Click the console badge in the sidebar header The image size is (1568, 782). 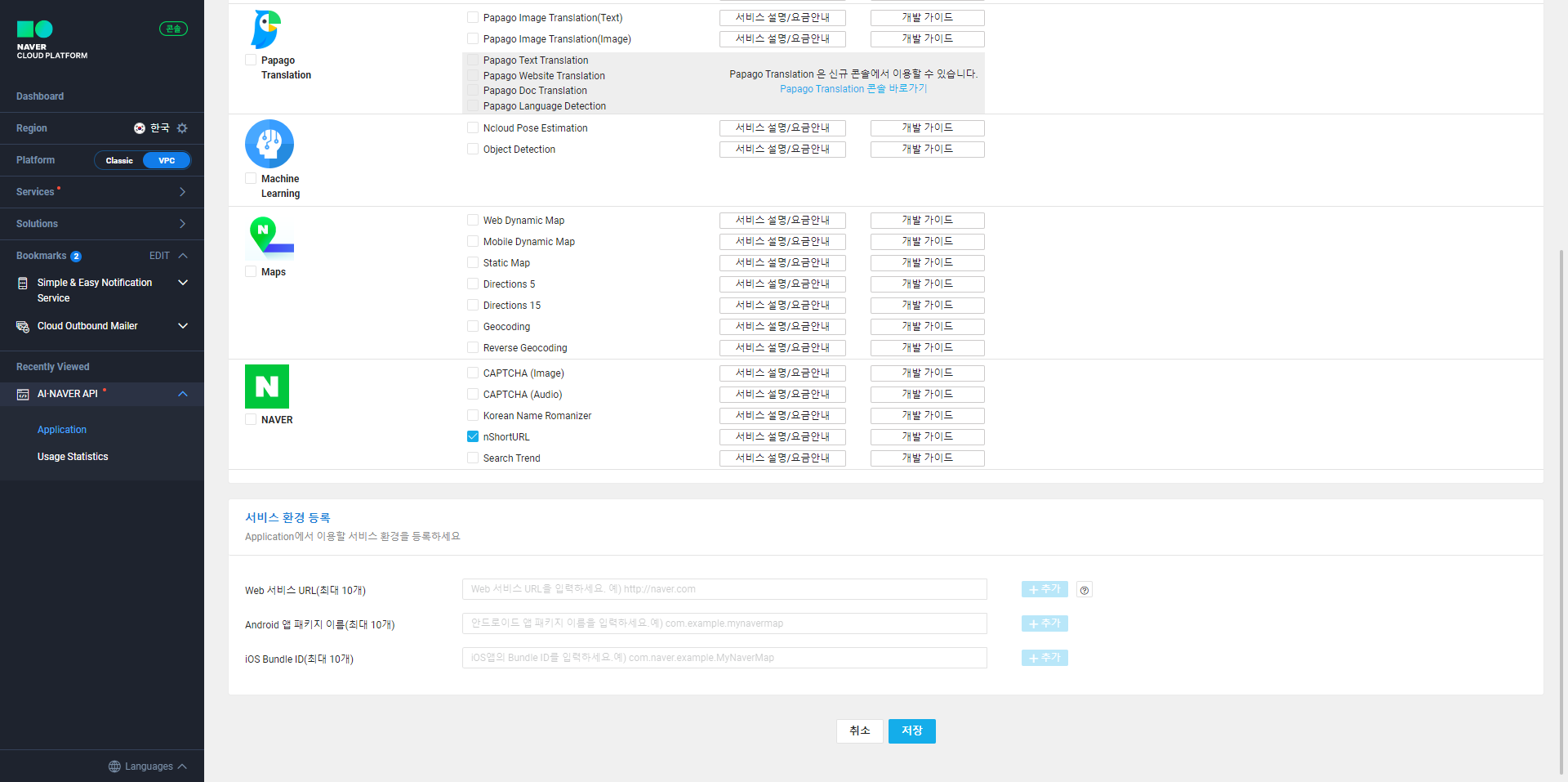click(173, 29)
